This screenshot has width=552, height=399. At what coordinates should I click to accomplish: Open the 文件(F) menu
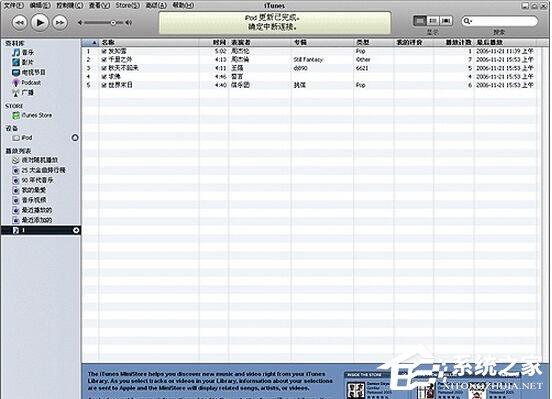[14, 5]
